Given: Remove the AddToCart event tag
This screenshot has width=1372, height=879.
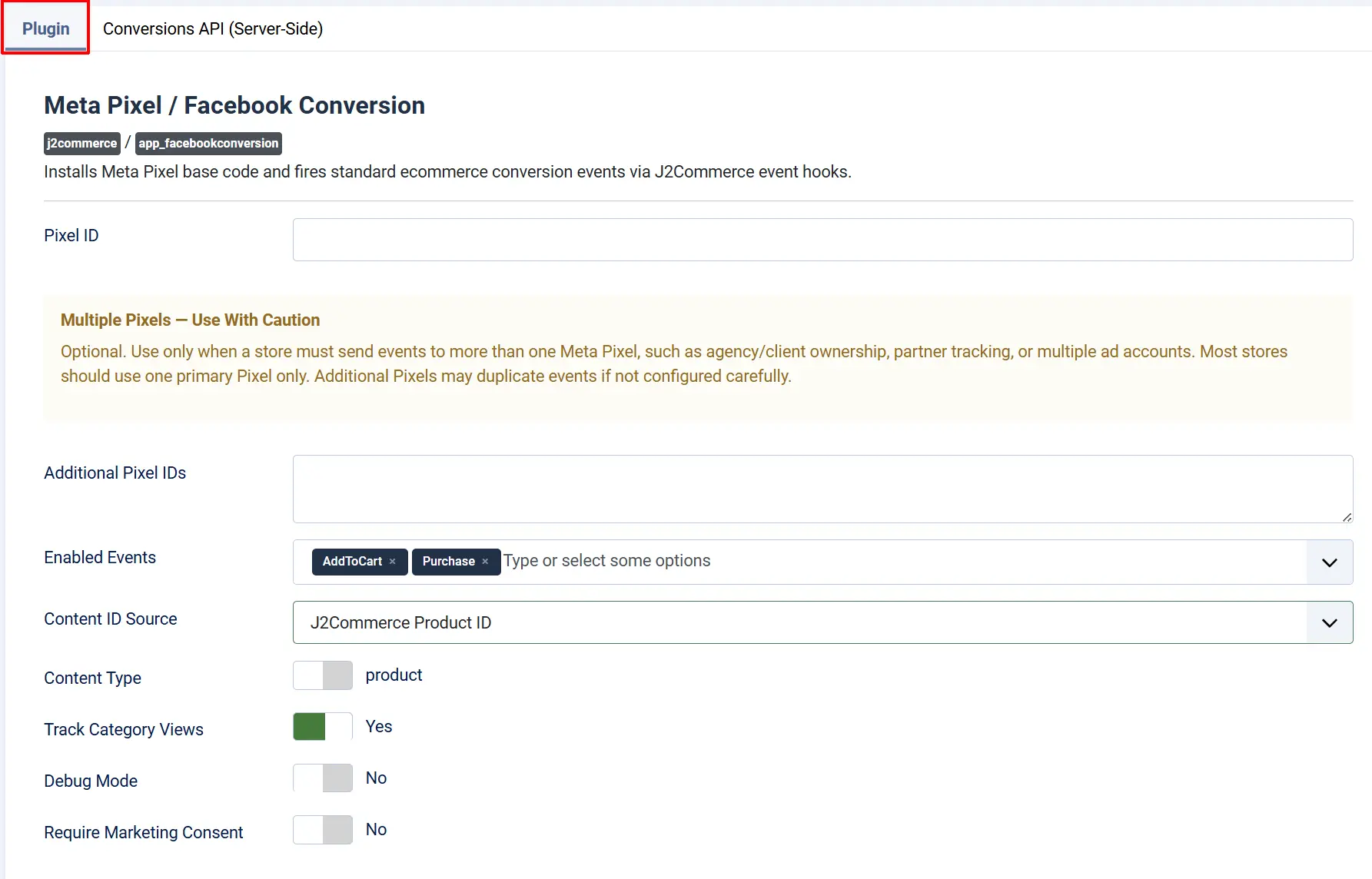Looking at the screenshot, I should (x=393, y=562).
